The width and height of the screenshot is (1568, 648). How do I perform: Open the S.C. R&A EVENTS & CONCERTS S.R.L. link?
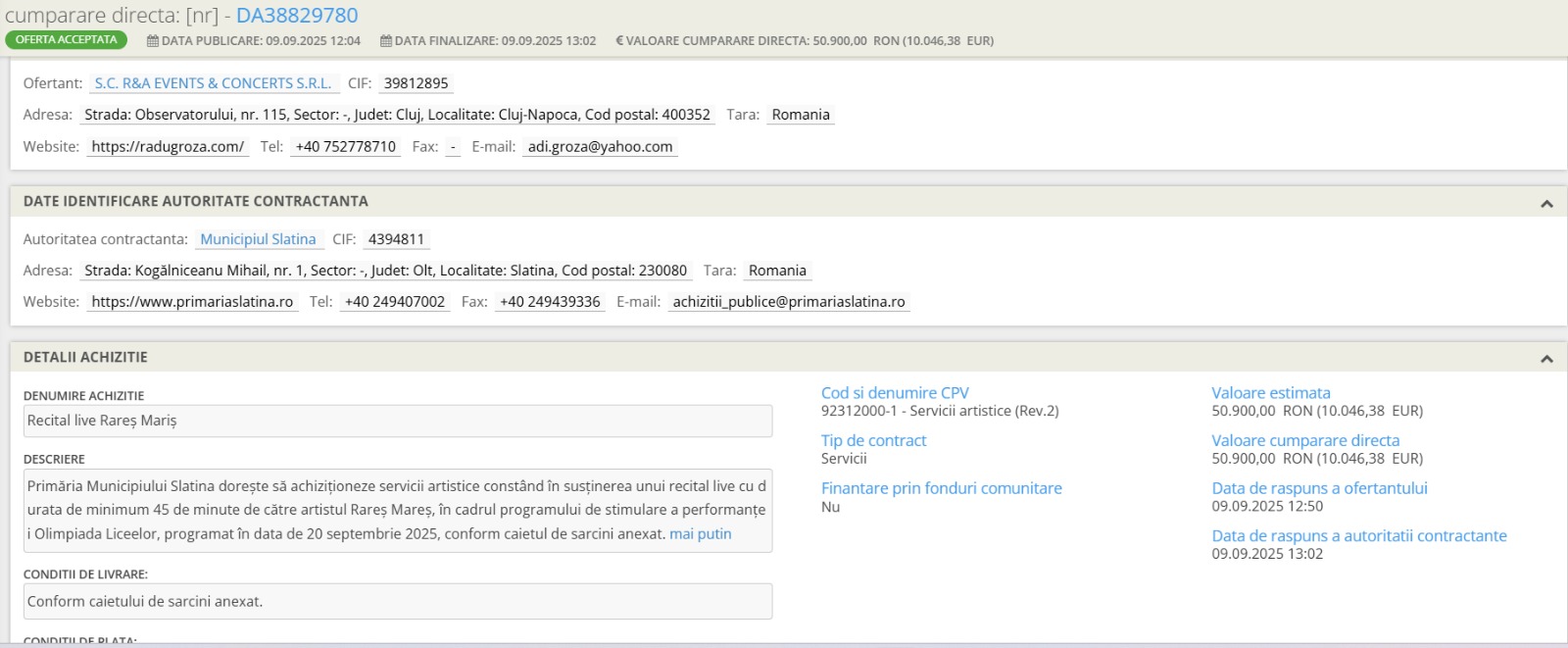coord(213,83)
